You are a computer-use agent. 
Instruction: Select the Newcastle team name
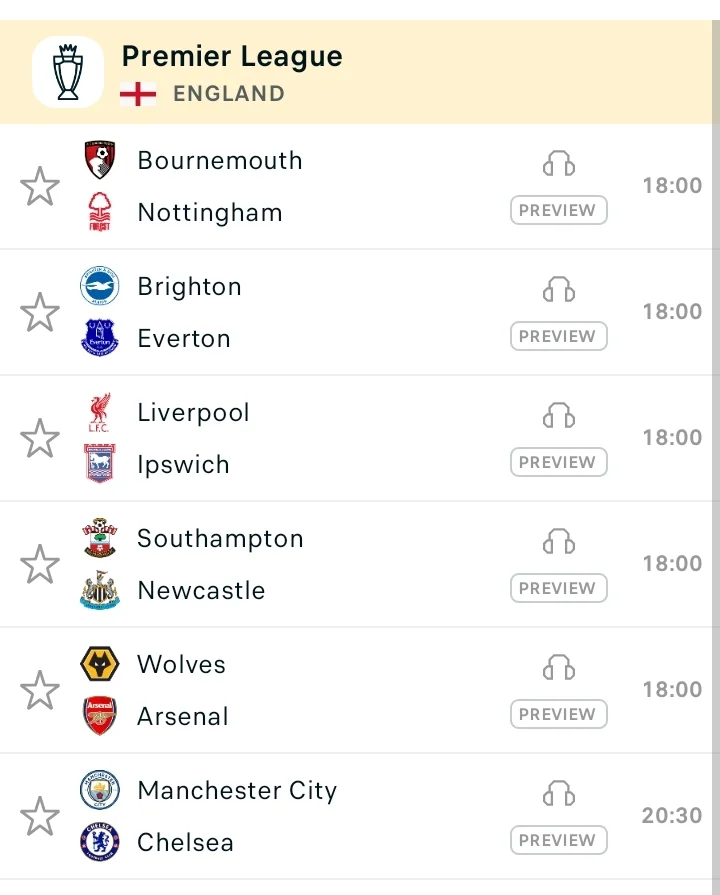(x=202, y=590)
